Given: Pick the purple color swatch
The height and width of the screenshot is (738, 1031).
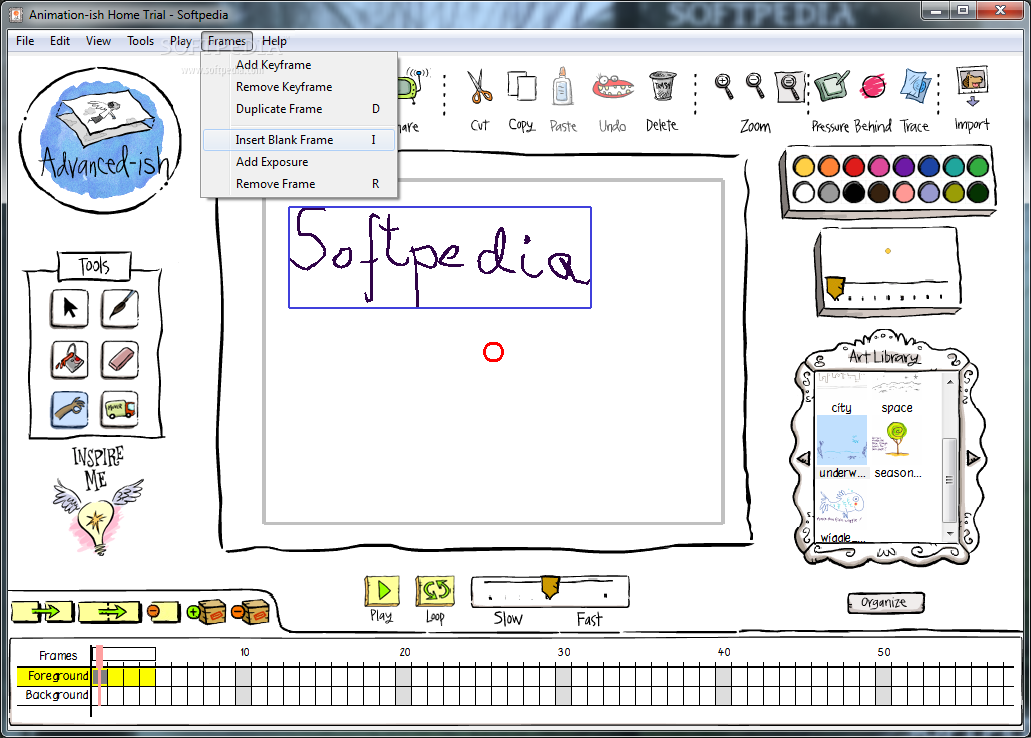Looking at the screenshot, I should pos(903,166).
